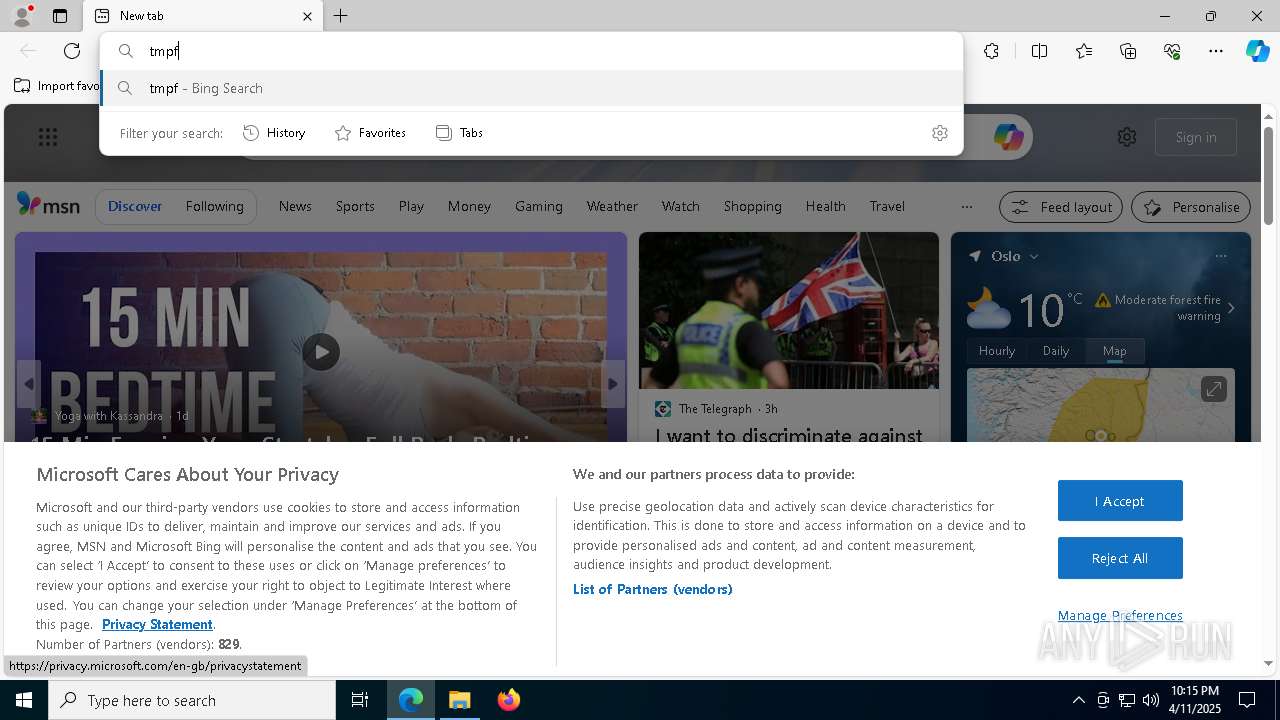Click the Personalise button
The width and height of the screenshot is (1280, 720).
(x=1191, y=207)
